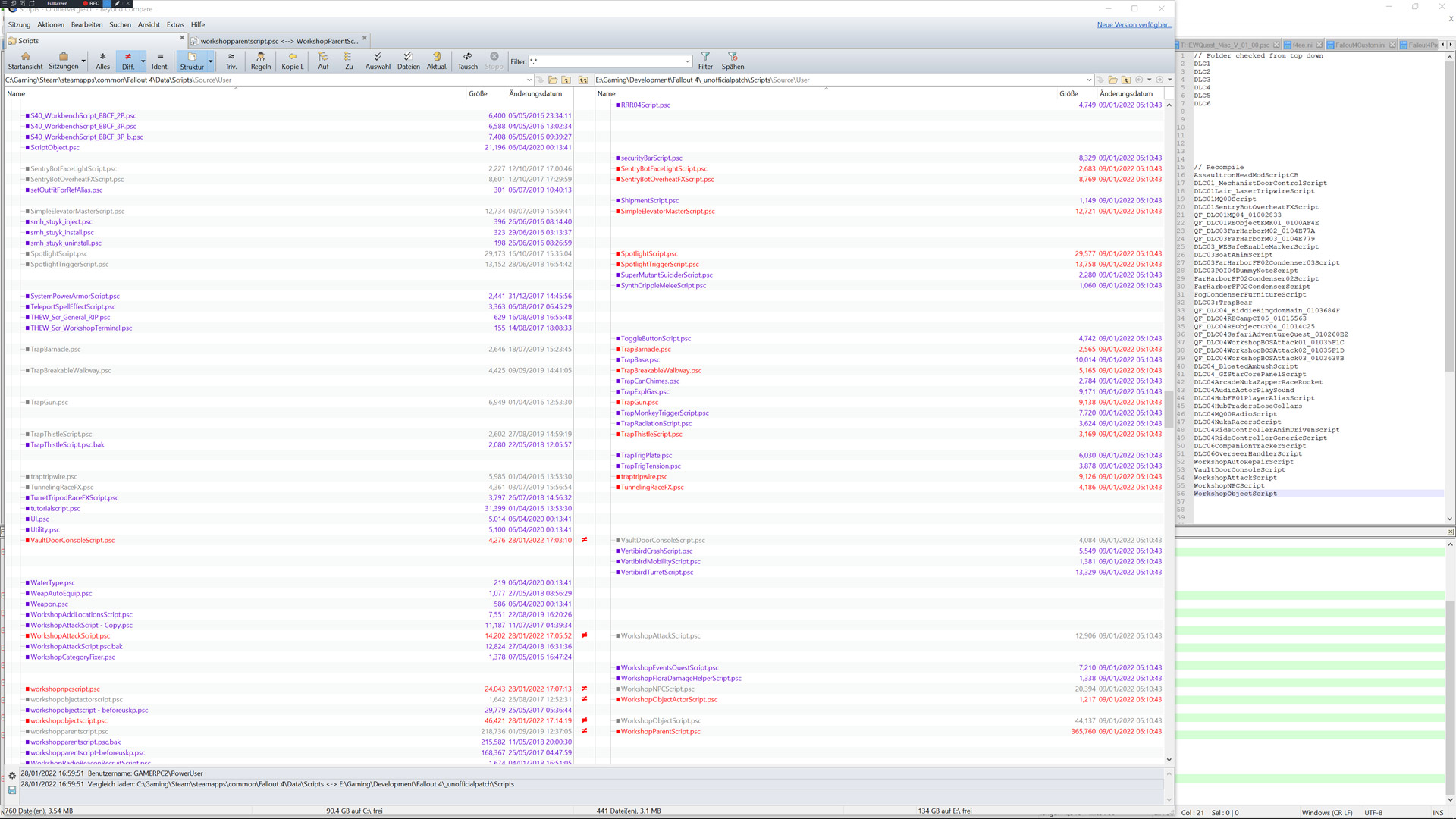Open the Spähen filter peek tool
This screenshot has height=819, width=1456.
[x=733, y=57]
